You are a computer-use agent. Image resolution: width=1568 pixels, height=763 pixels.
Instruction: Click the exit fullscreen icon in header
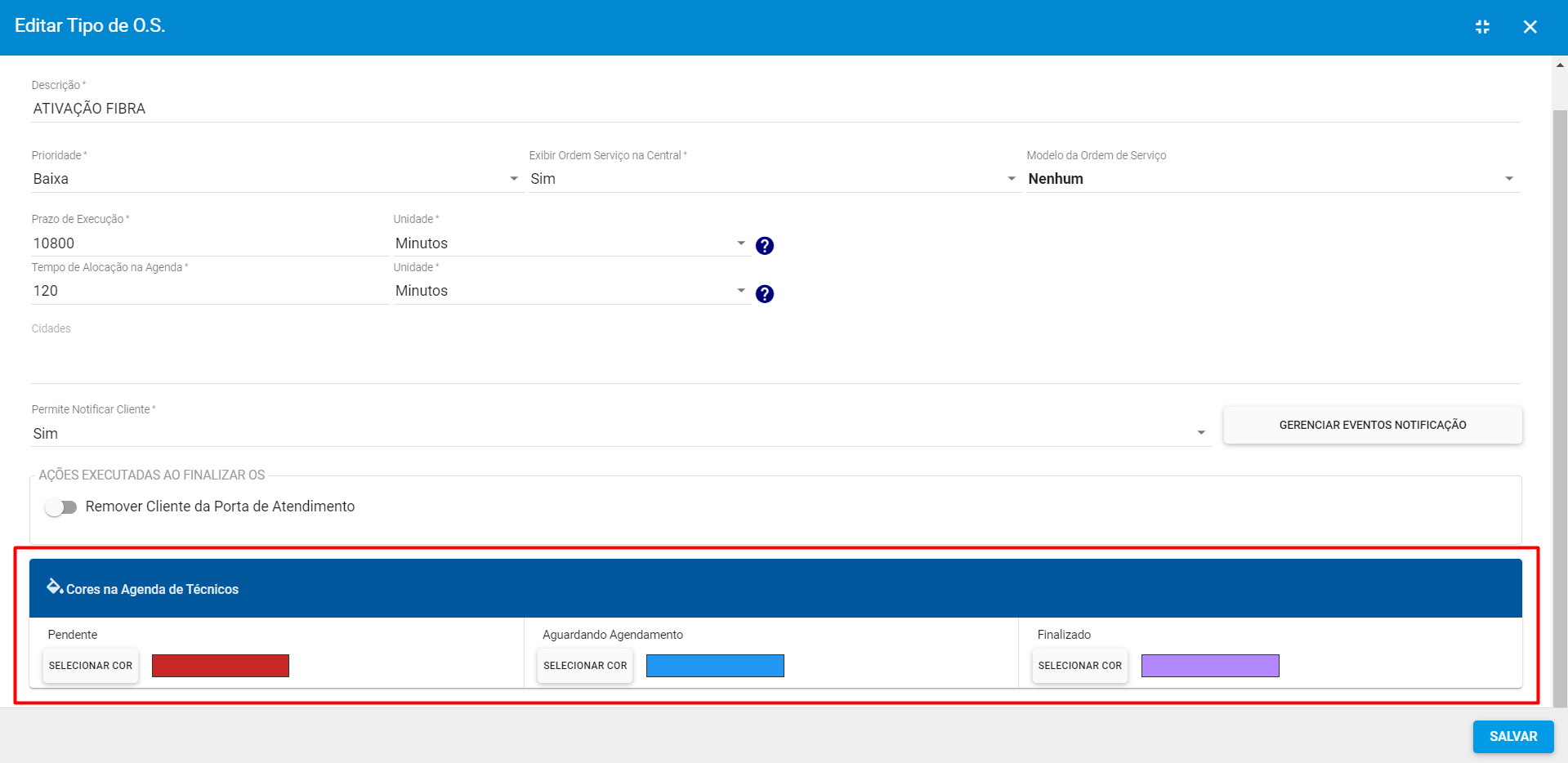pyautogui.click(x=1482, y=27)
